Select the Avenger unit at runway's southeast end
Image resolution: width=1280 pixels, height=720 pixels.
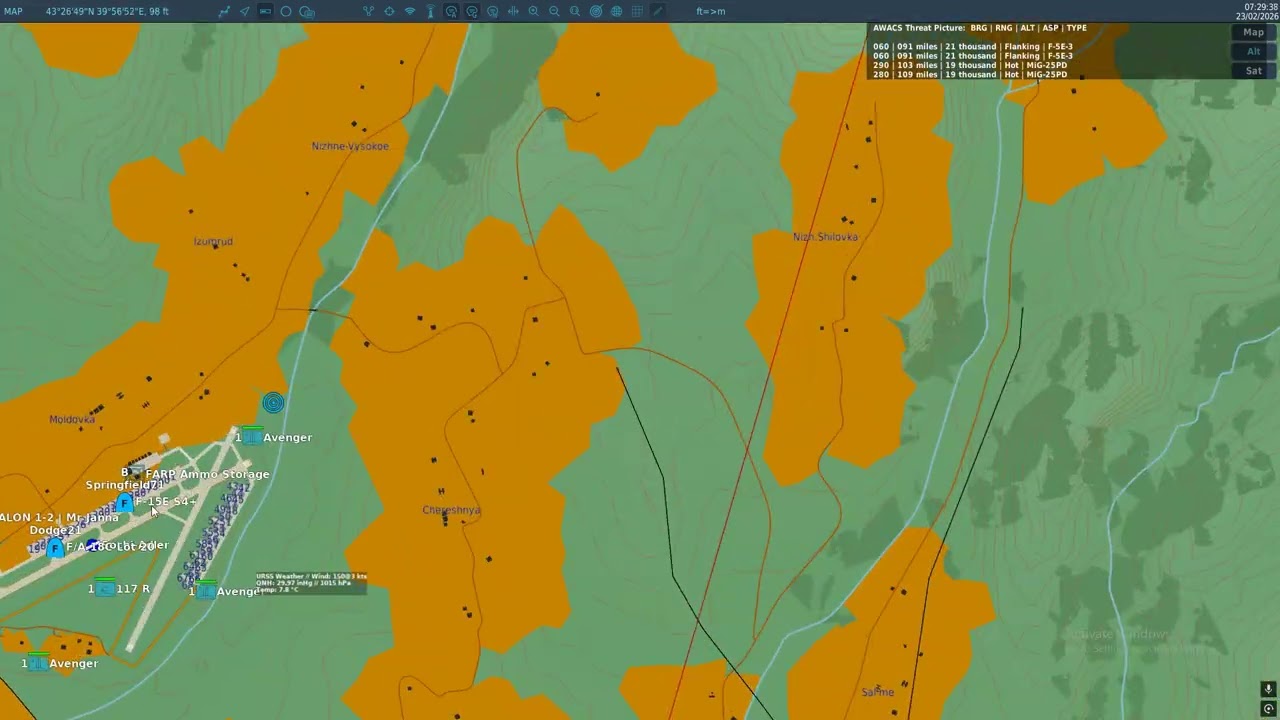coord(205,591)
